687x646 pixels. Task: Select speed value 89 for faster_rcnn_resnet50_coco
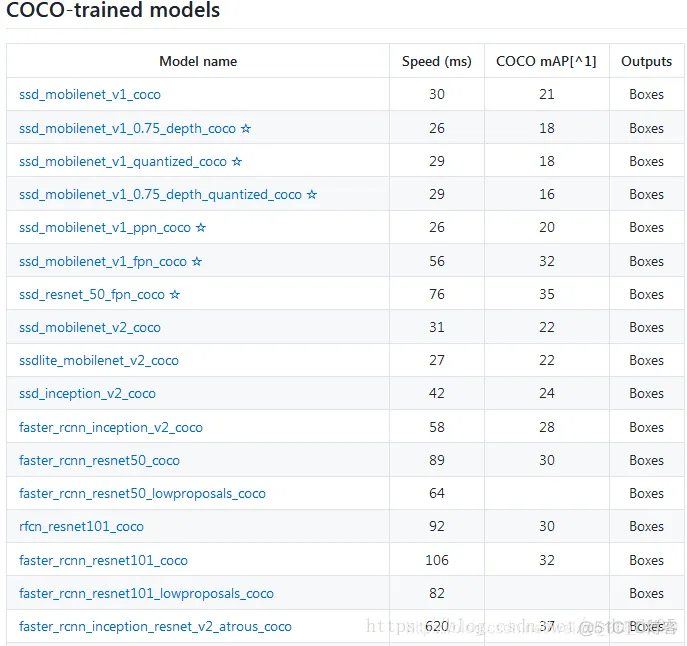[x=437, y=460]
